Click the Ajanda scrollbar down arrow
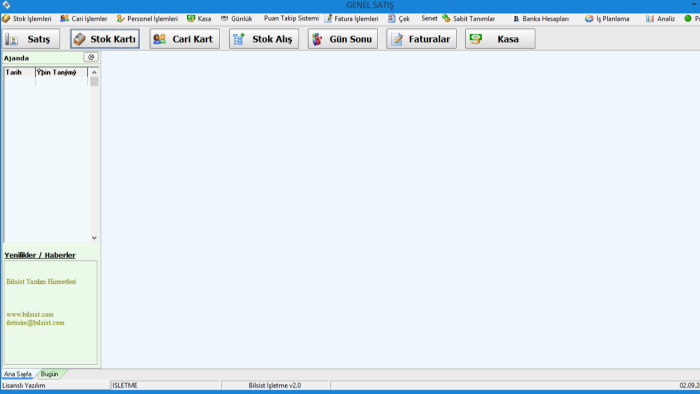 coord(94,238)
